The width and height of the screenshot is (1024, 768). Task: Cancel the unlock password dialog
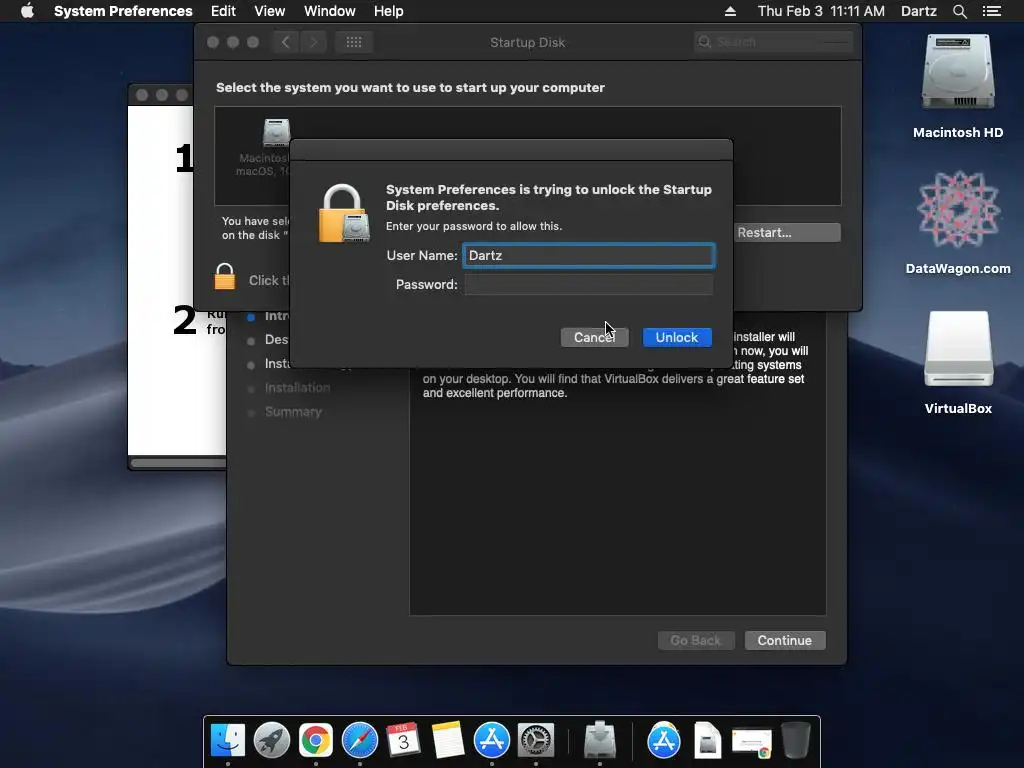[594, 337]
